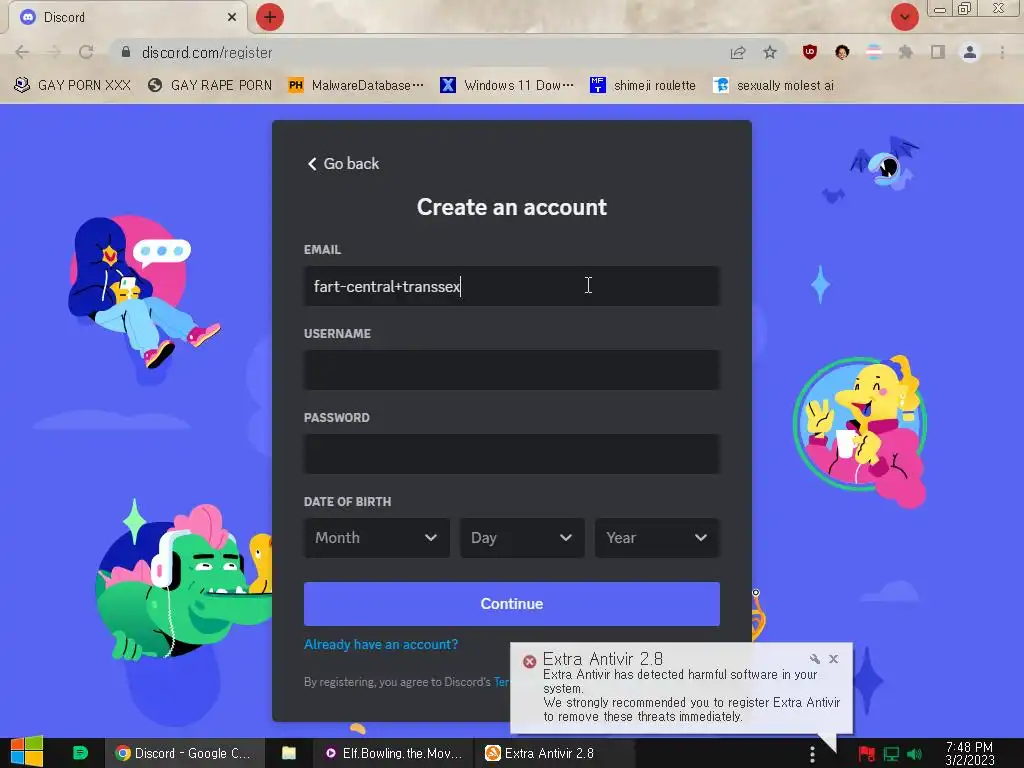Open the striped flag extension icon

[x=874, y=52]
